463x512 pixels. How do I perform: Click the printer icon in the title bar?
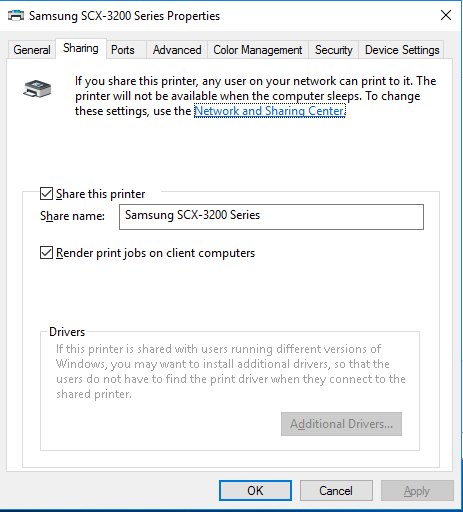tap(16, 15)
